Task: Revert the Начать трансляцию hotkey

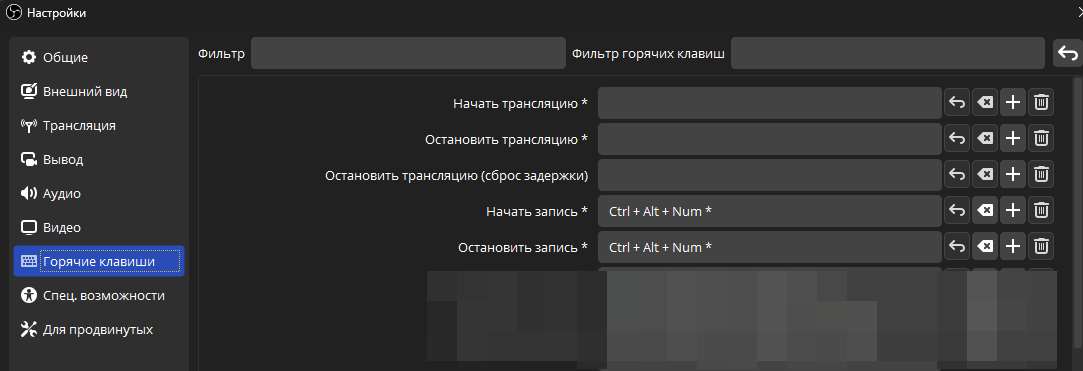Action: (957, 103)
